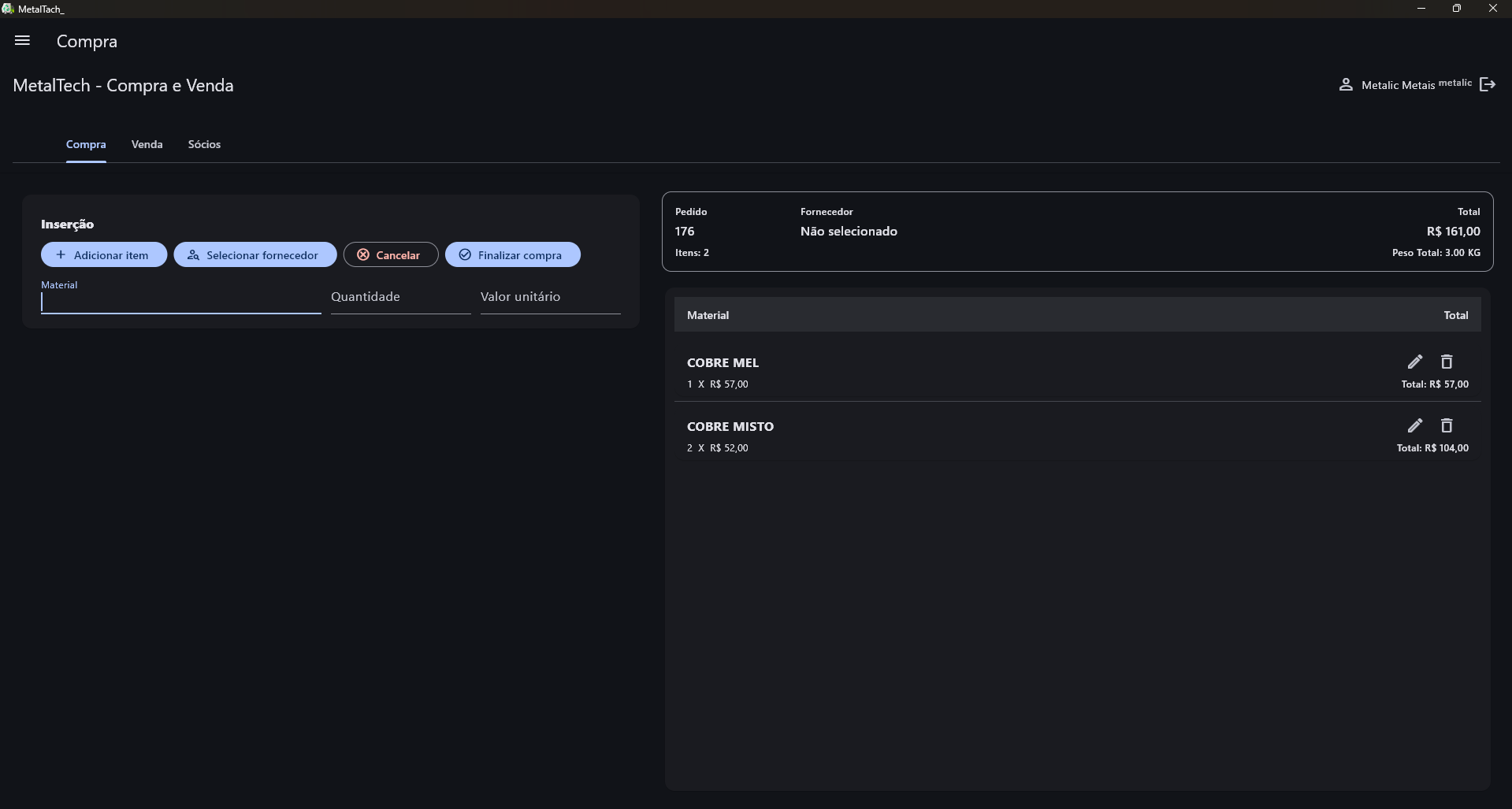Viewport: 1512px width, 809px height.
Task: Edit COBRE MISTO with the pencil icon
Action: click(1415, 425)
